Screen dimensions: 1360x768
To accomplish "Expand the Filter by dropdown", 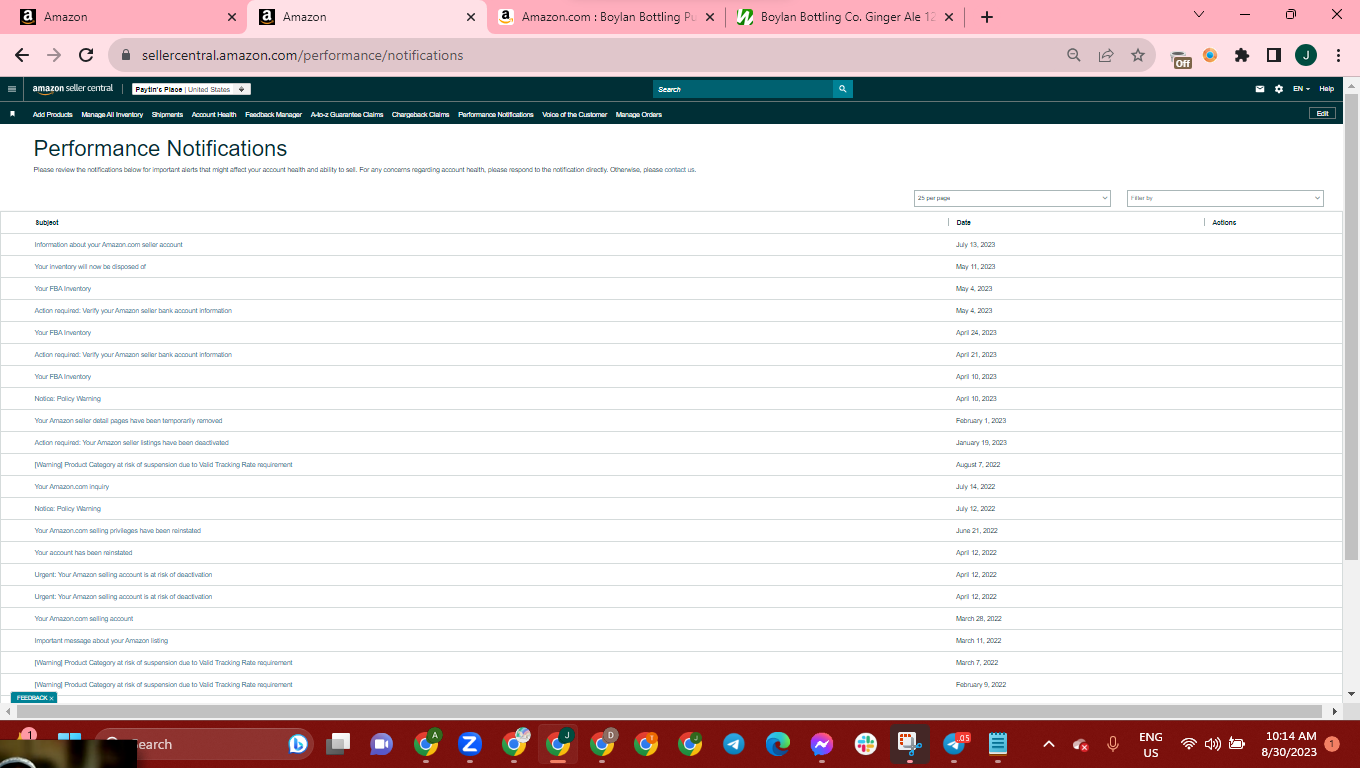I will pyautogui.click(x=1225, y=198).
